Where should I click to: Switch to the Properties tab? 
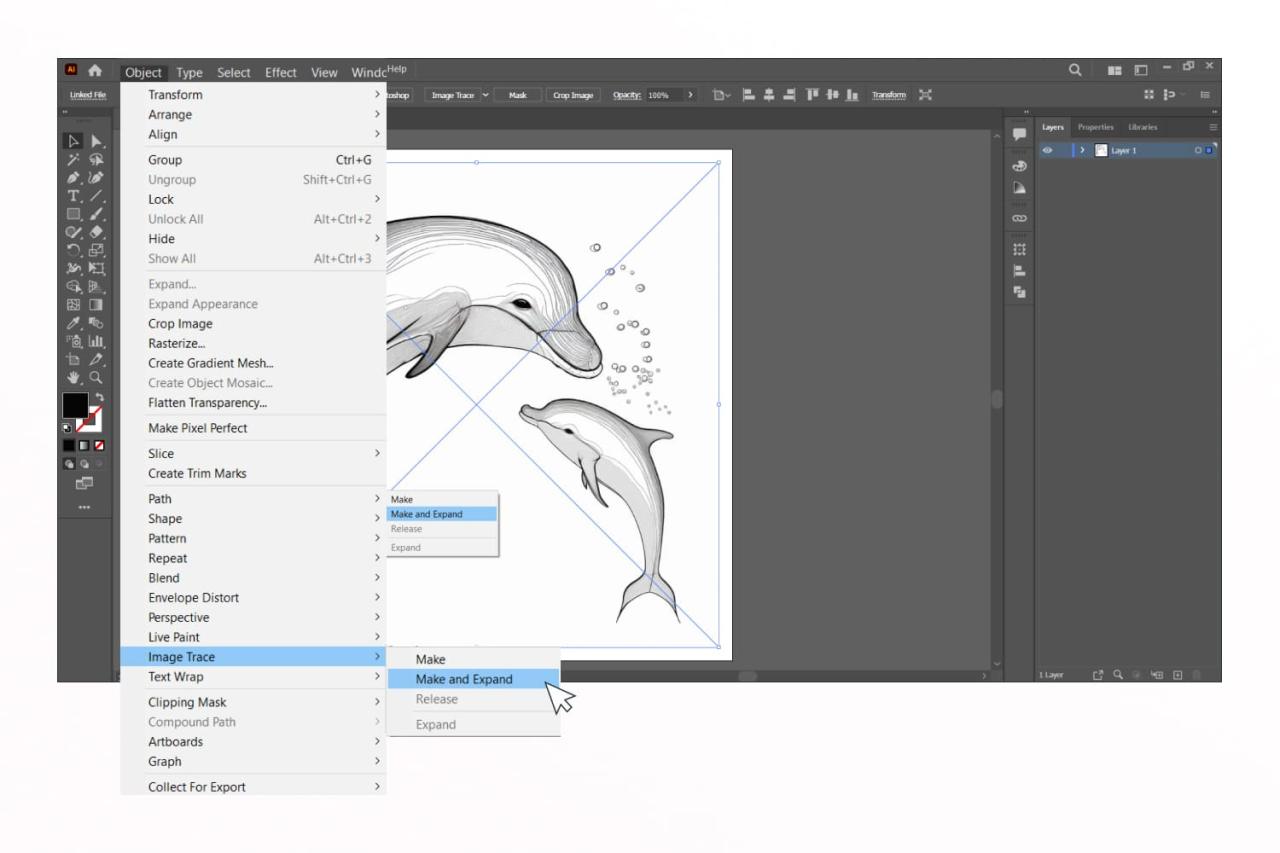pyautogui.click(x=1095, y=127)
